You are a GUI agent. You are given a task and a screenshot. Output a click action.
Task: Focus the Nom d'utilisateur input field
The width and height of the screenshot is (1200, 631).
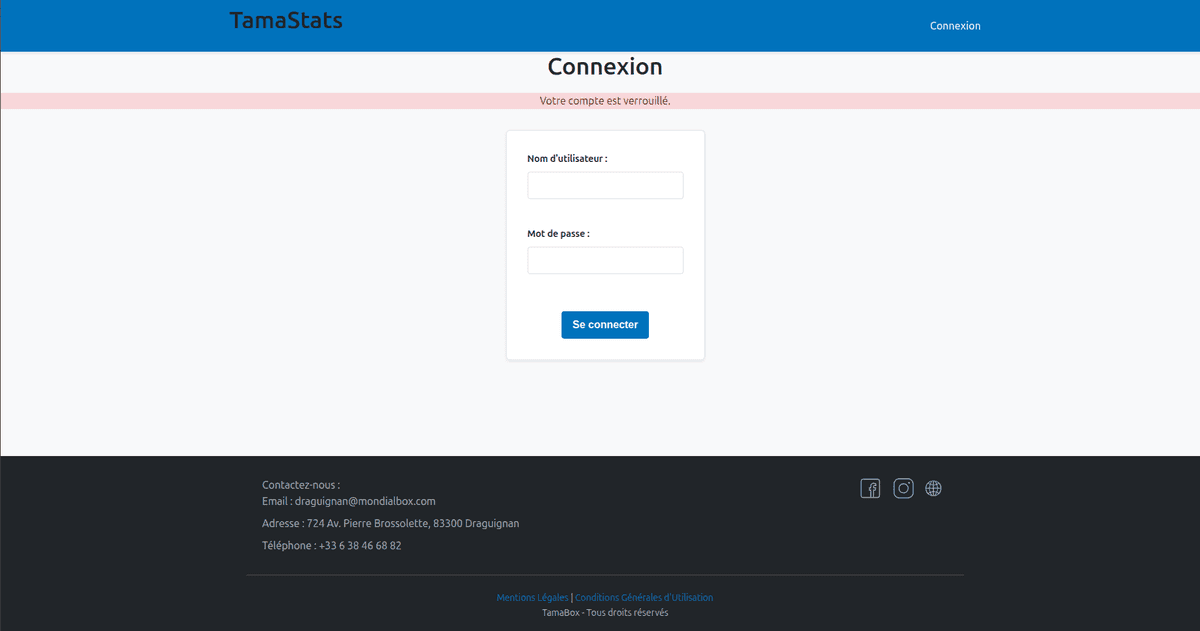(605, 185)
